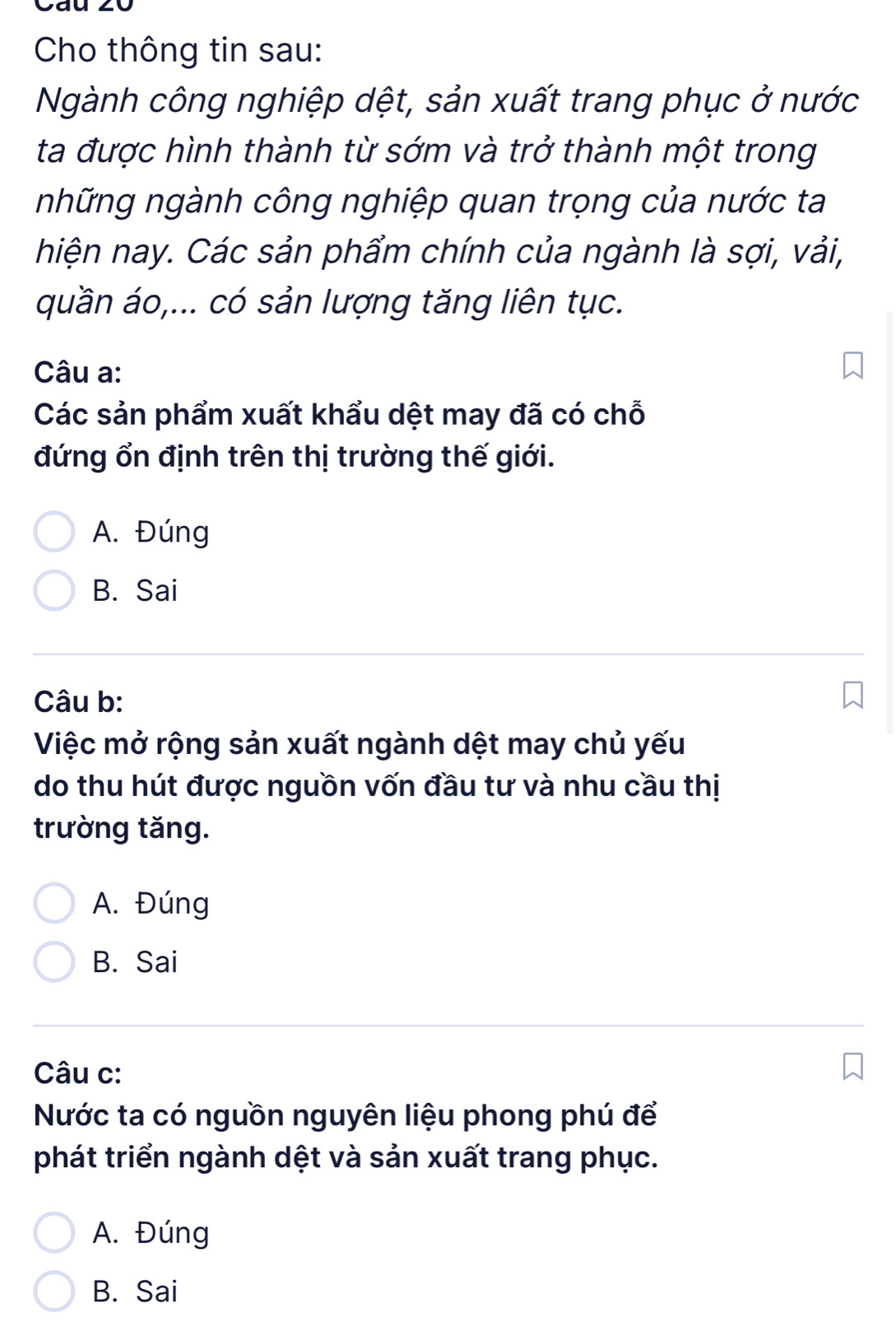
Task: Select 'B. Sai' for Câu a
Action: pos(54,591)
